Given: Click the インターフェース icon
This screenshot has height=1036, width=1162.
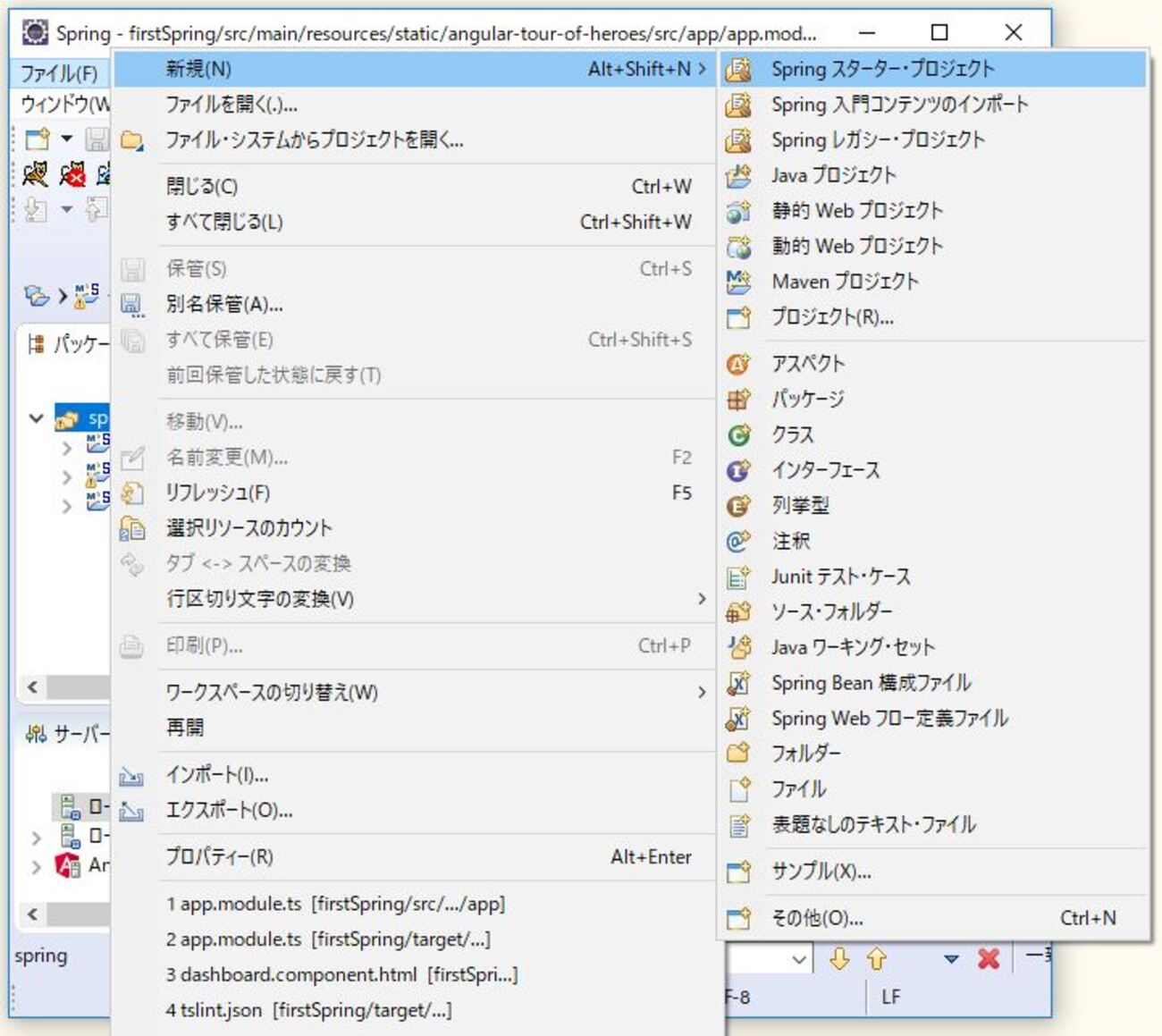Looking at the screenshot, I should 738,470.
